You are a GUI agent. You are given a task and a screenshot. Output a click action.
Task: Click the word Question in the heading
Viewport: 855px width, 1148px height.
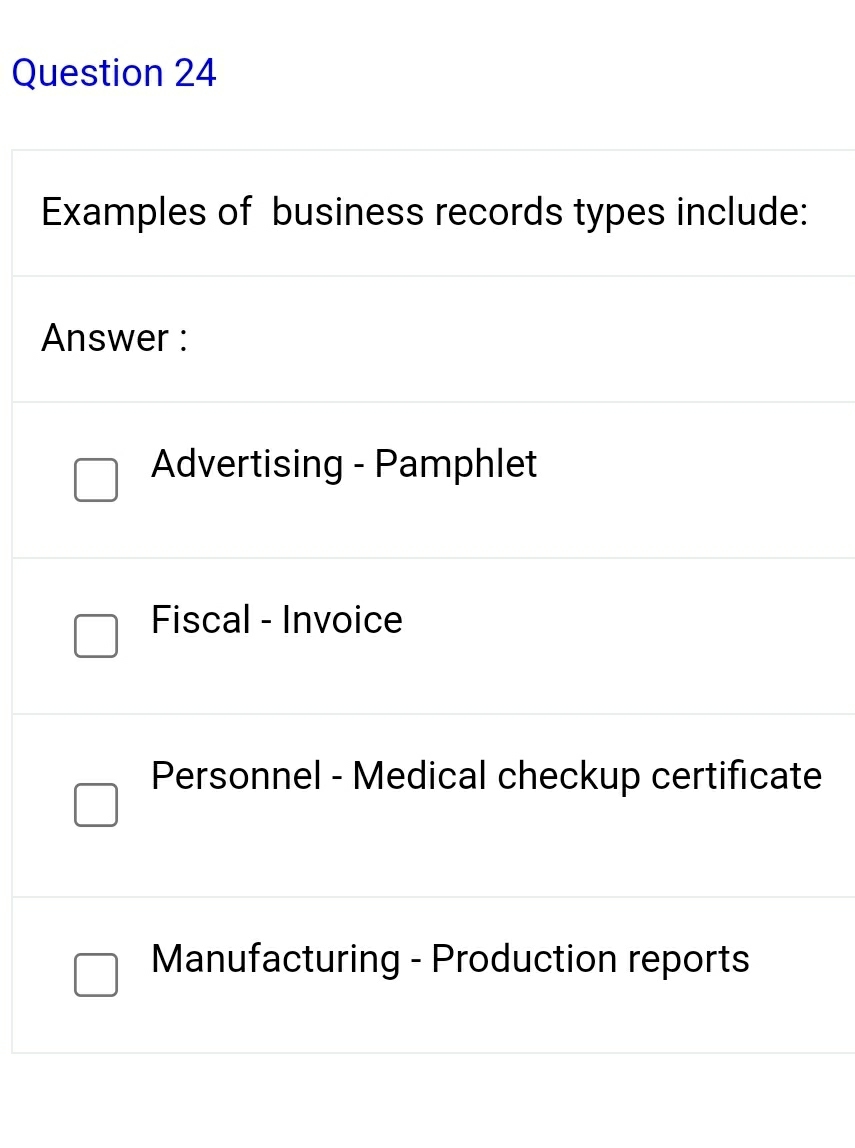[x=87, y=73]
